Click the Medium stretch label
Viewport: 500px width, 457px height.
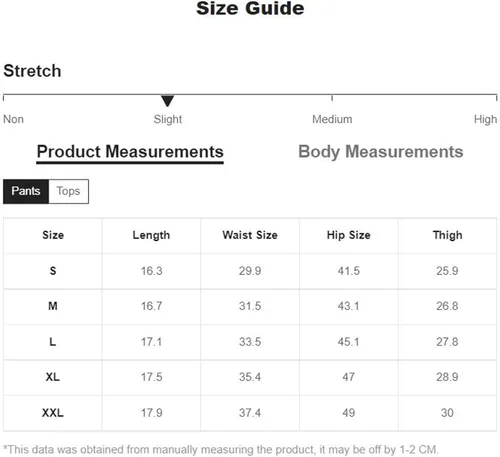tap(332, 119)
